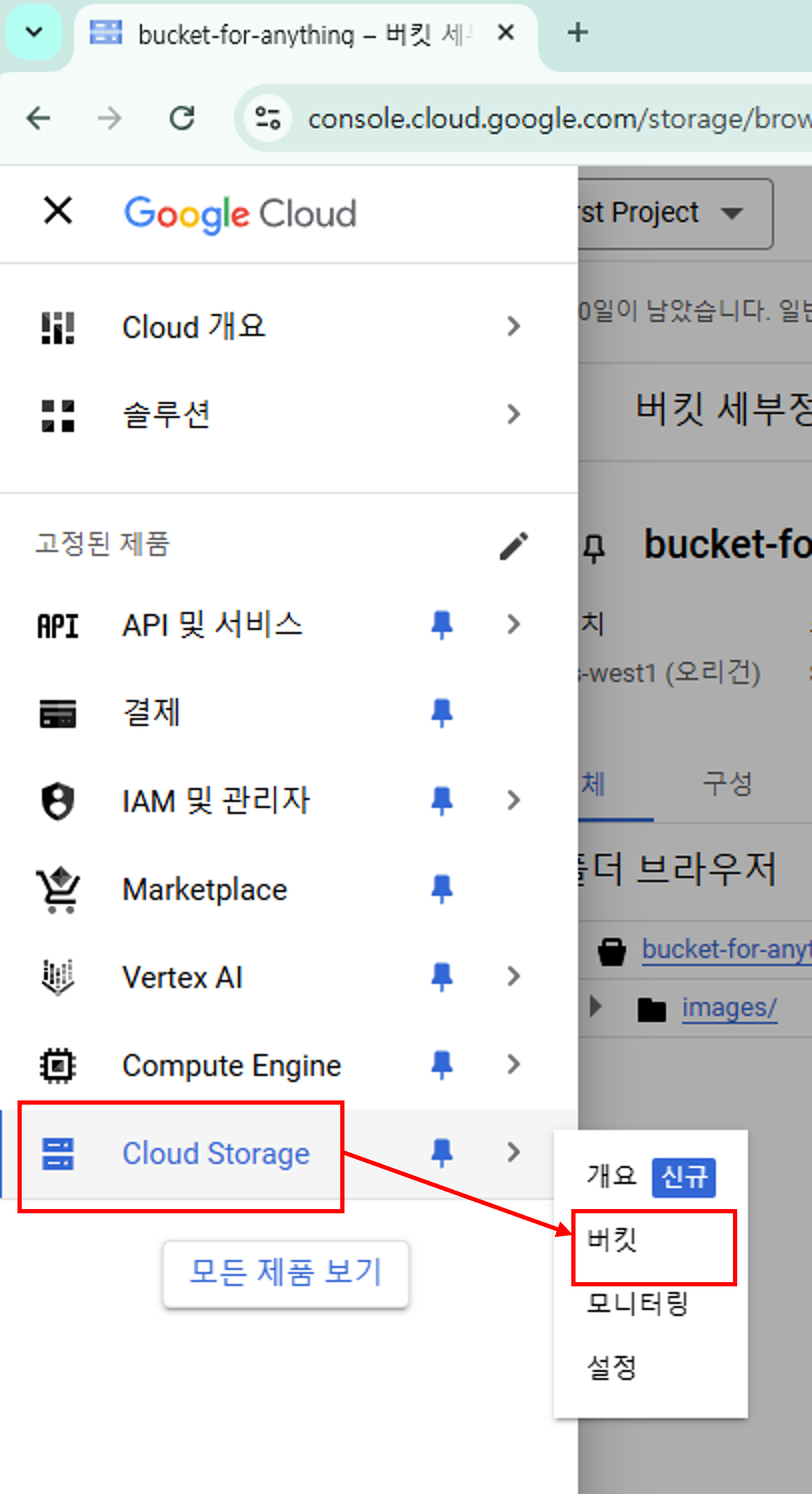Select 개요 in Cloud Storage submenu
This screenshot has height=1494, width=812.
(611, 1176)
